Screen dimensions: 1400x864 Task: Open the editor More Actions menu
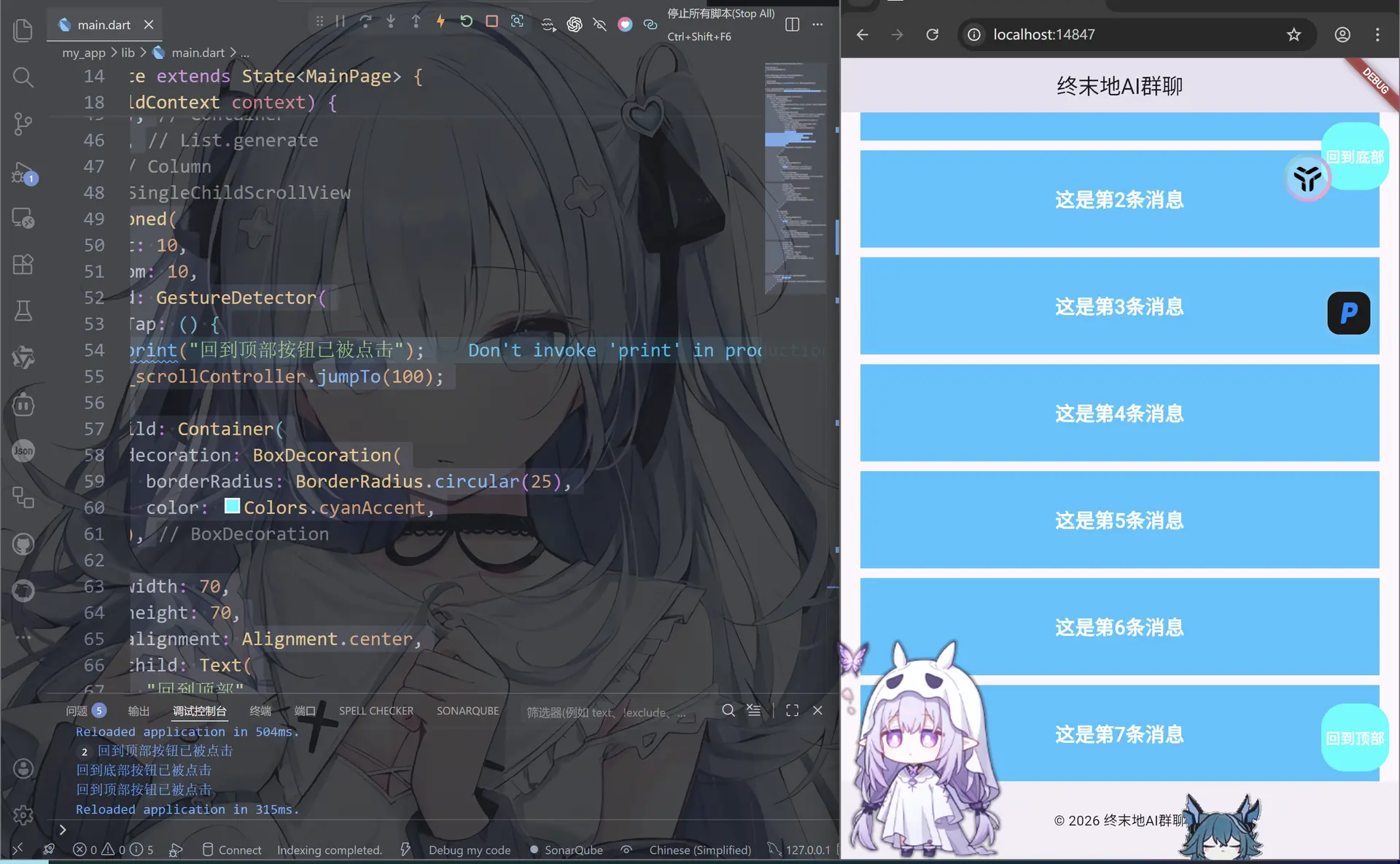[817, 25]
